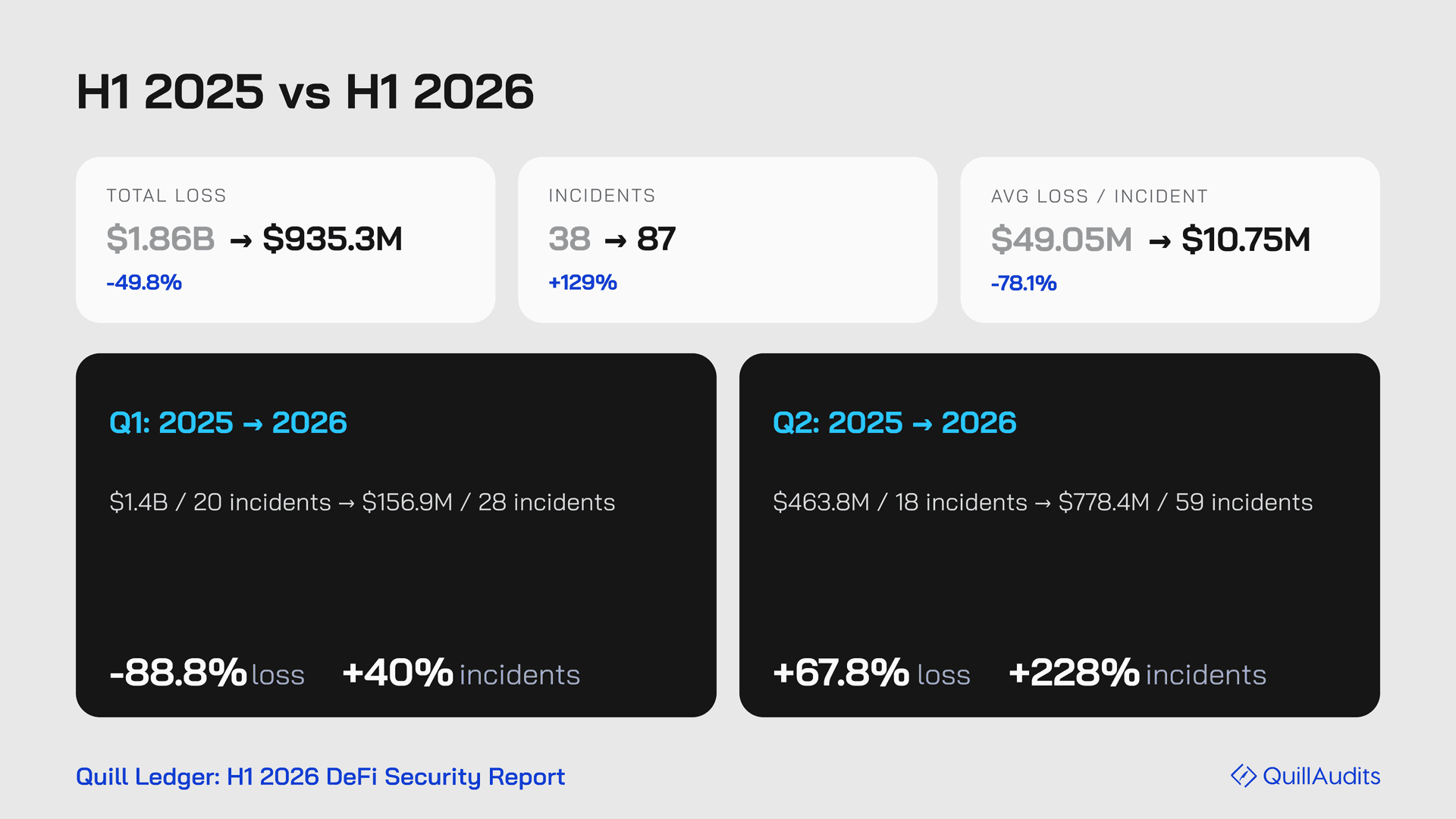This screenshot has height=819, width=1456.
Task: Select the $10.75M average loss value
Action: 1246,240
